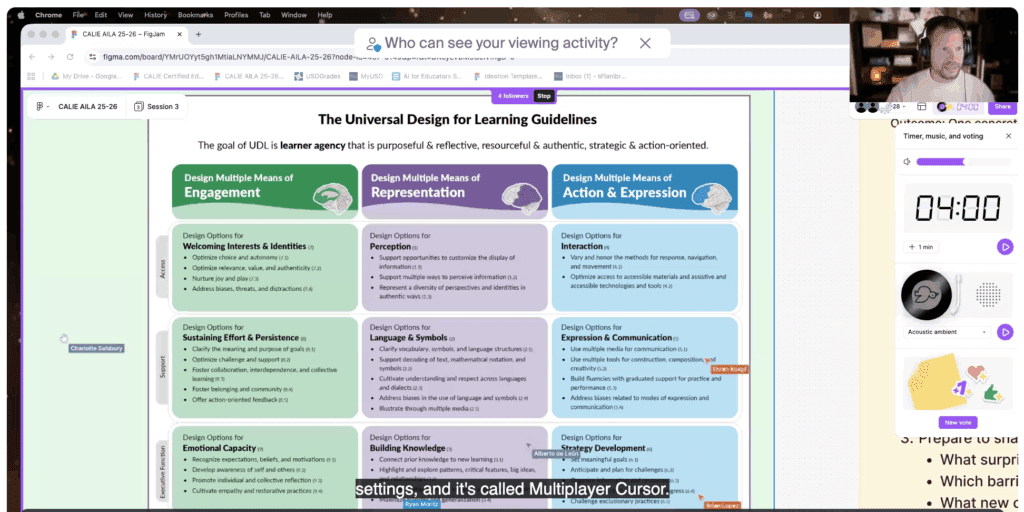Adjust the timer volume slider
Screen dimensions: 1024x512
[962, 161]
